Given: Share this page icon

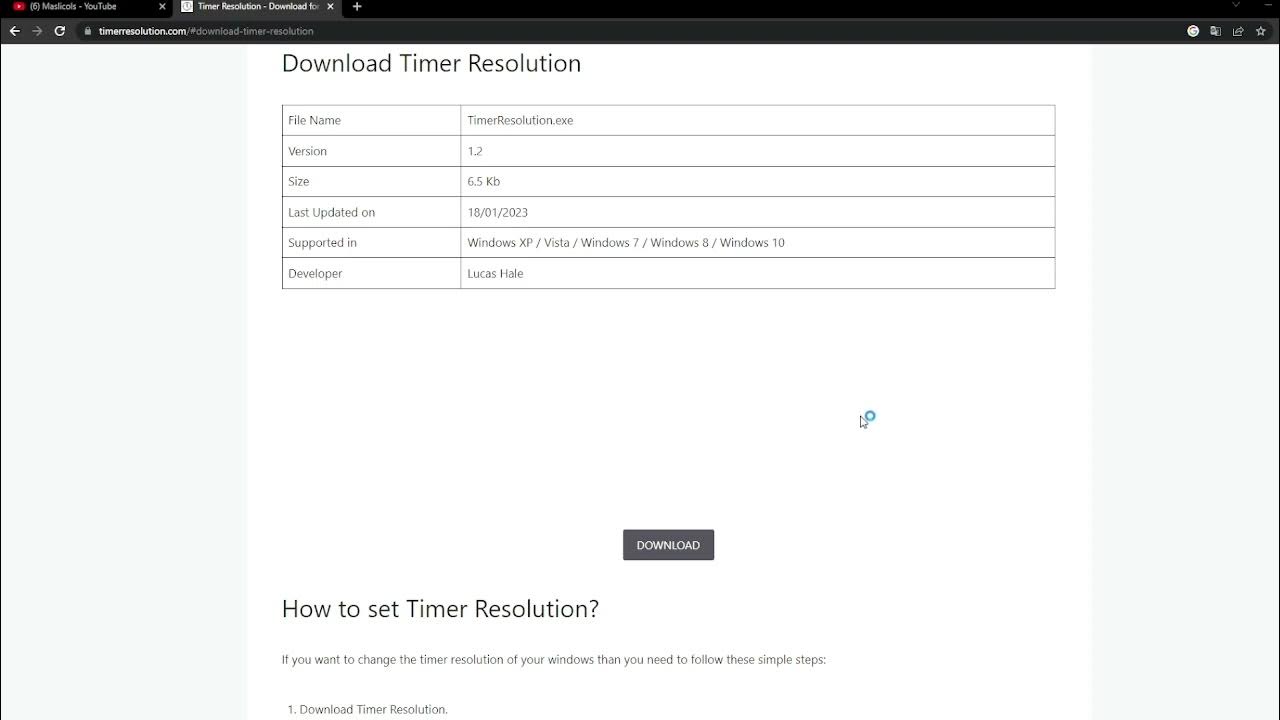Looking at the screenshot, I should (1238, 31).
